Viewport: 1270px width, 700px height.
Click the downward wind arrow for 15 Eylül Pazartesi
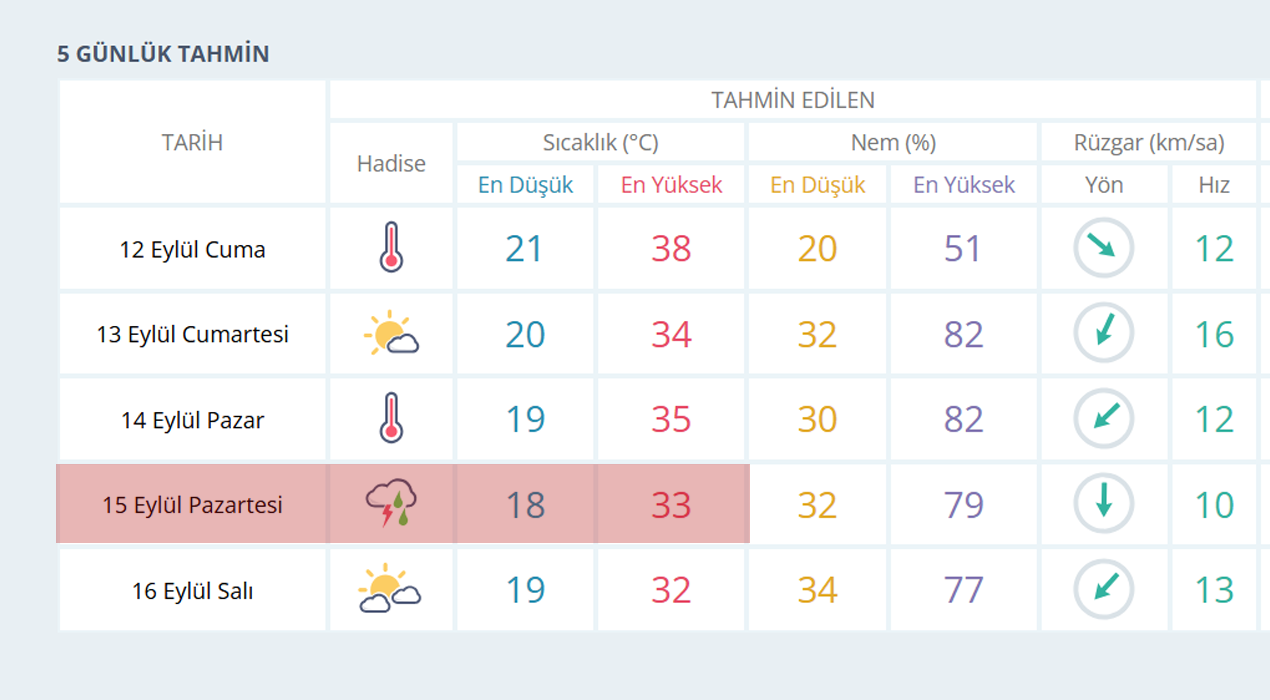[x=1103, y=504]
